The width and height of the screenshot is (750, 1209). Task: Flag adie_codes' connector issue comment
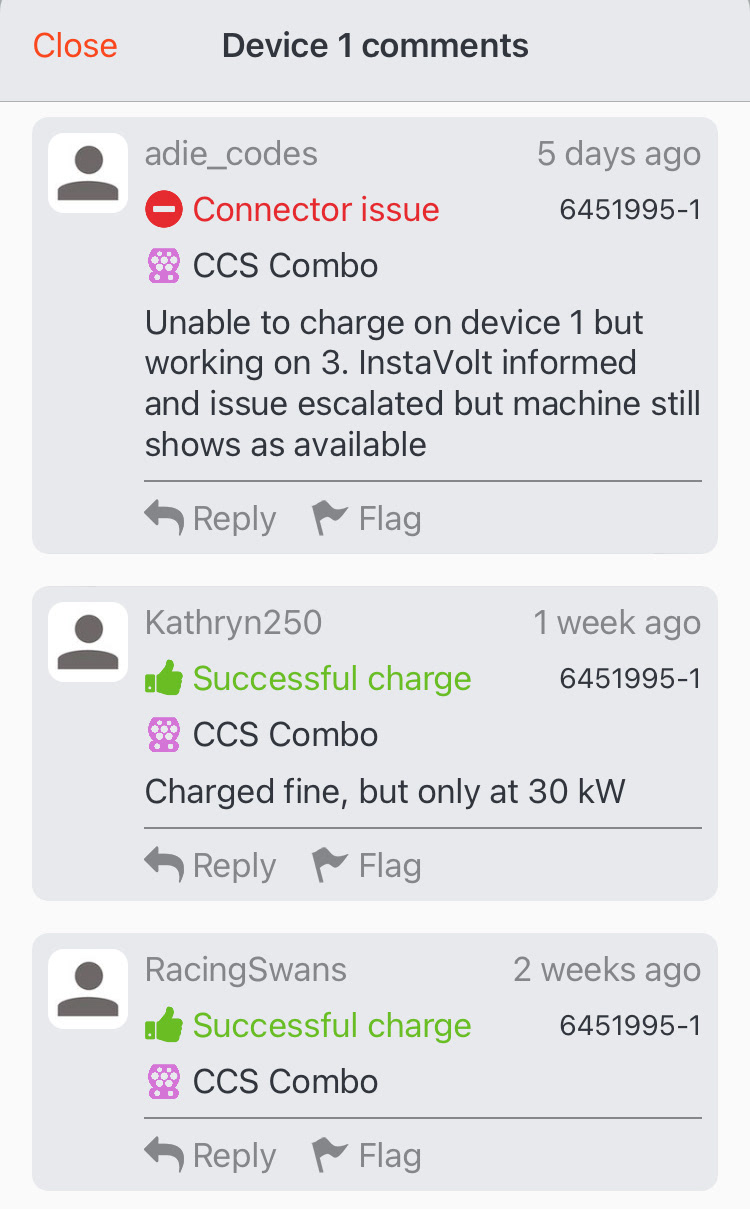click(366, 519)
